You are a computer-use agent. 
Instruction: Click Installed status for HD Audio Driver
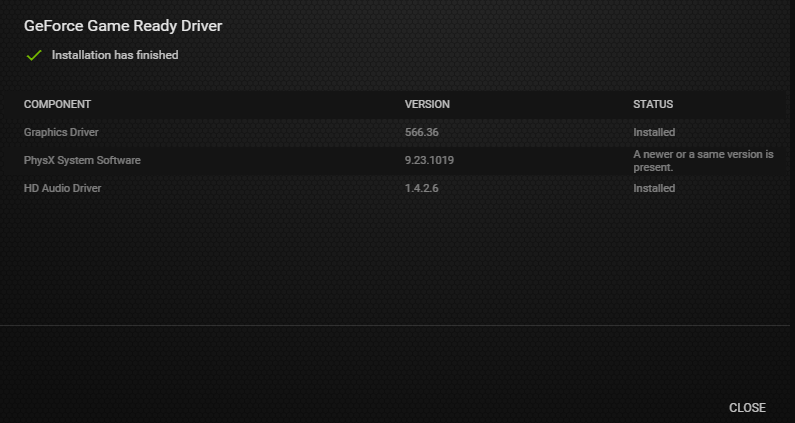654,188
